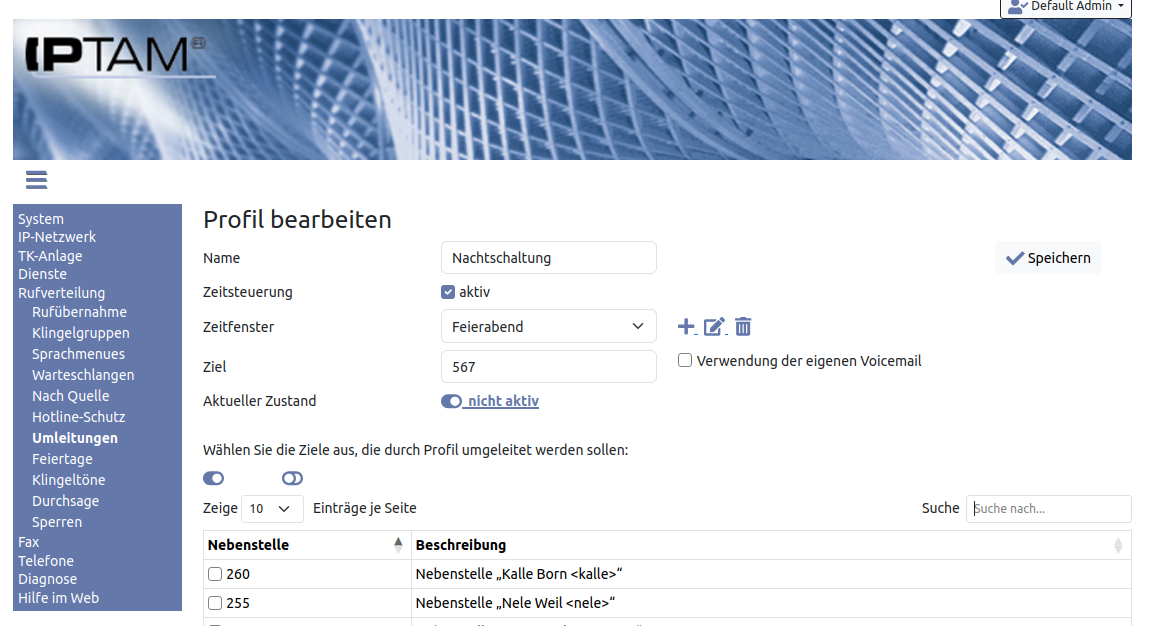The image size is (1149, 626).
Task: Uncheck the Zeitsteuerung aktiv checkbox
Action: coord(448,292)
